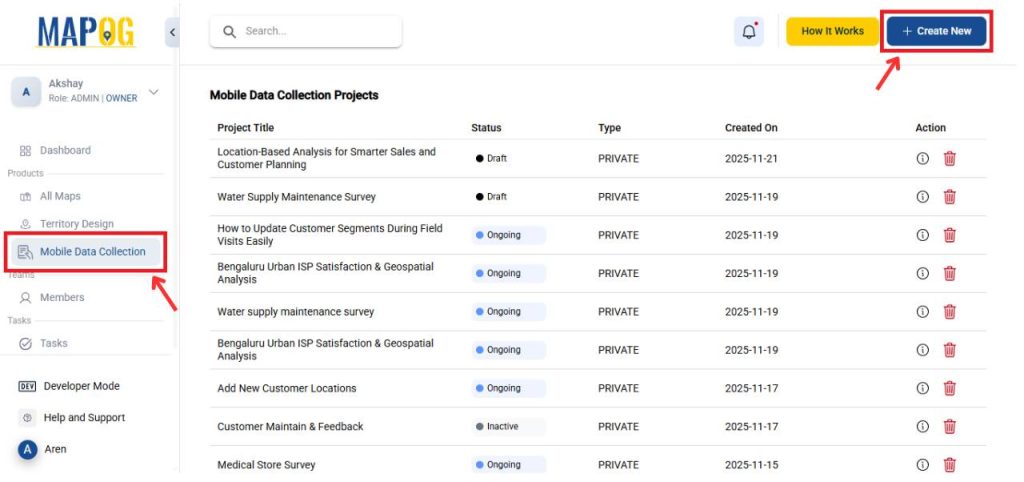This screenshot has width=1024, height=482.
Task: Open info for Location-Based Analysis project
Action: 922,159
